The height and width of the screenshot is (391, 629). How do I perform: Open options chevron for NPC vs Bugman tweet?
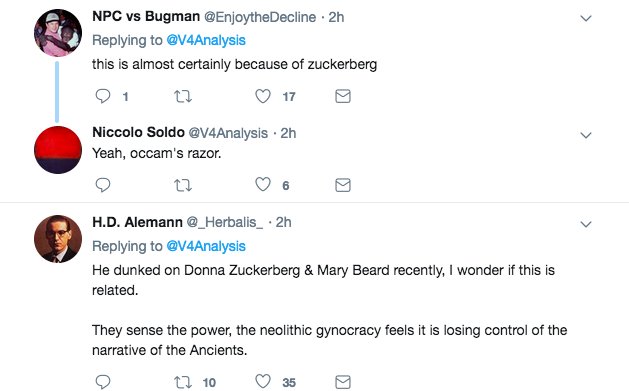click(586, 18)
